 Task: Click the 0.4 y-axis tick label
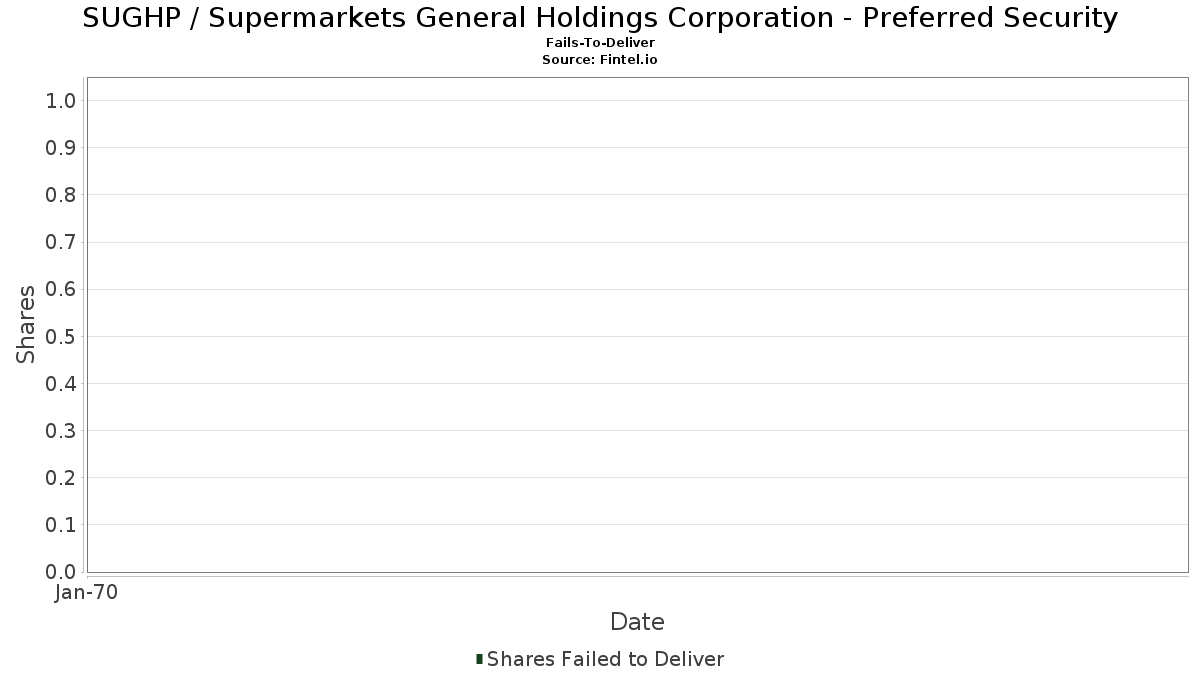61,384
